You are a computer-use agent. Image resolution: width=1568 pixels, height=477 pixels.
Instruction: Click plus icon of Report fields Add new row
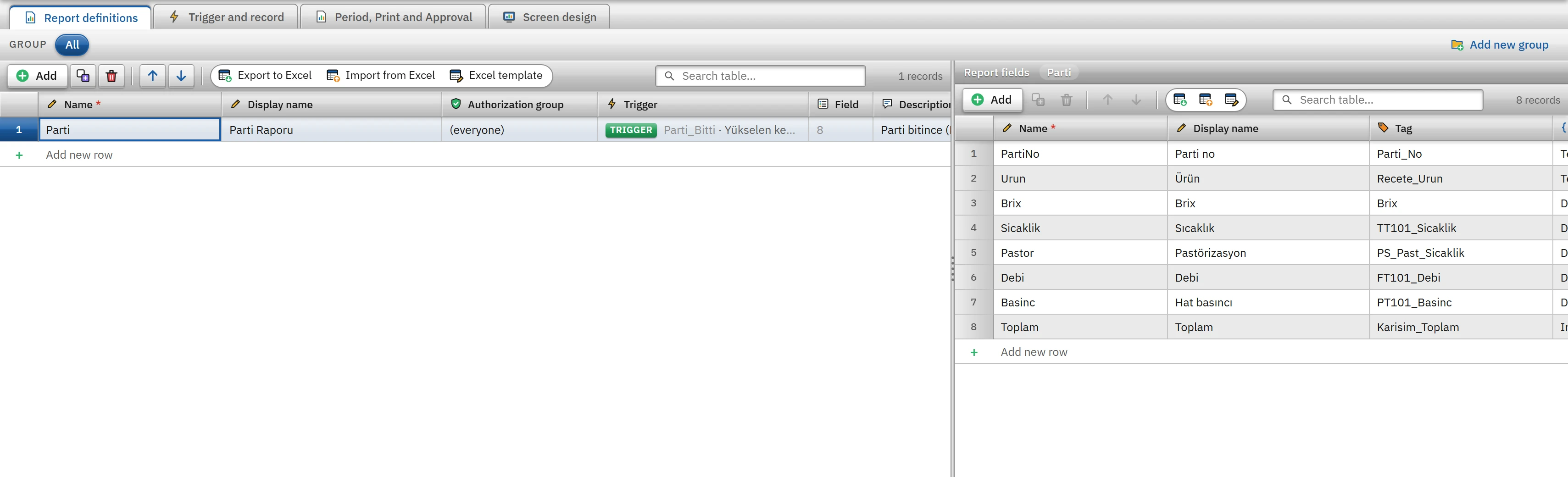pyautogui.click(x=974, y=352)
